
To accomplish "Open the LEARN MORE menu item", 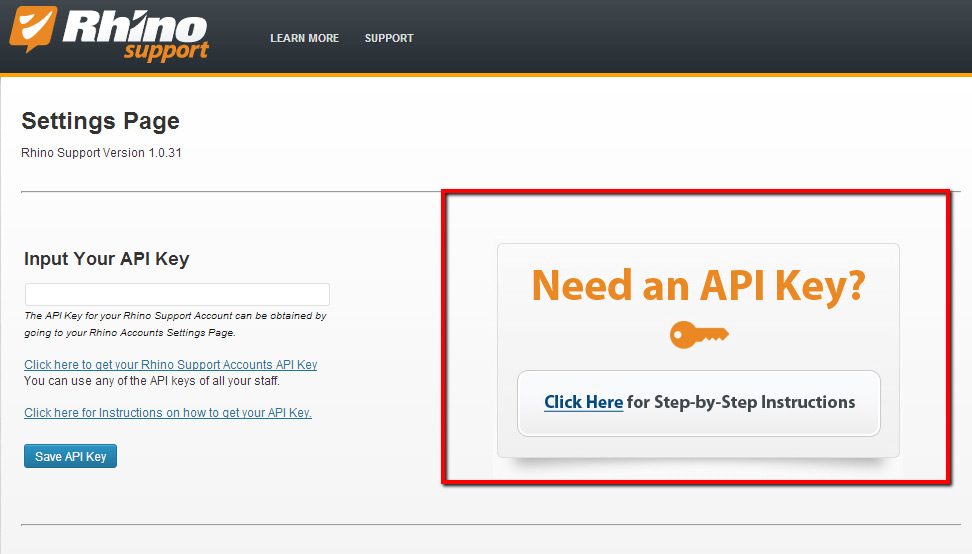I will click(x=304, y=38).
